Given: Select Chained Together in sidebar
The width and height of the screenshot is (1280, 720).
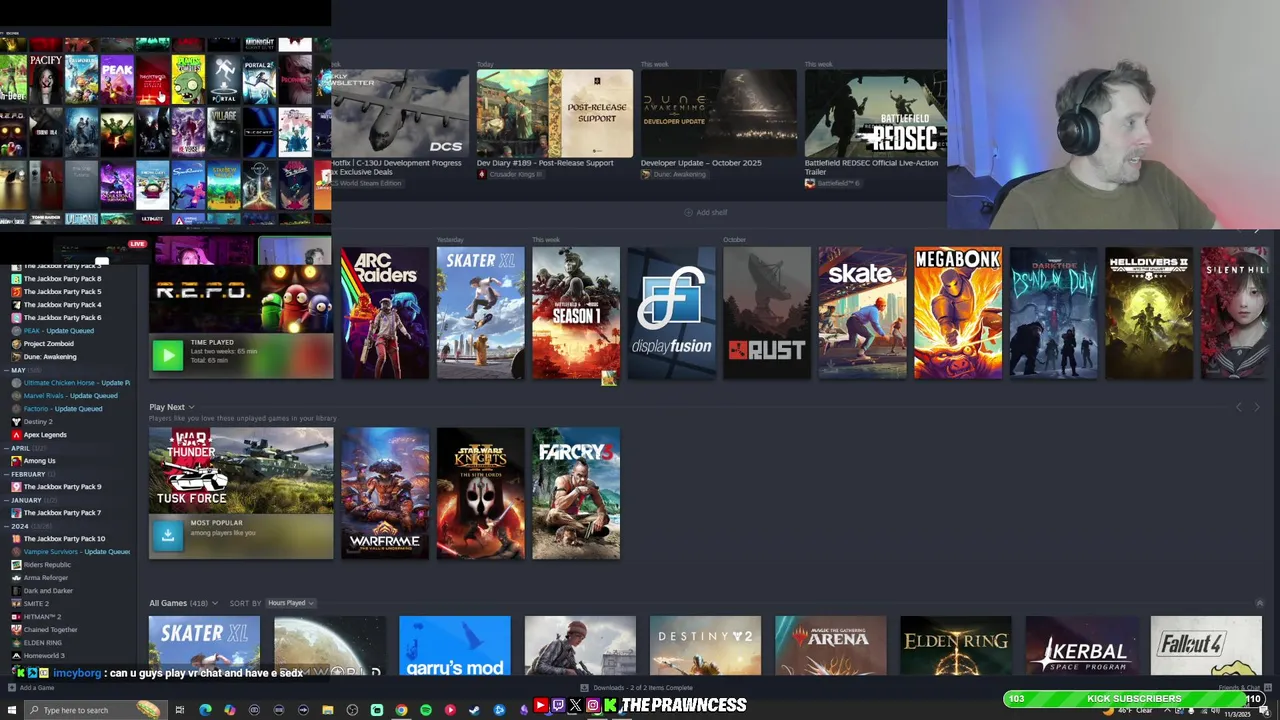Looking at the screenshot, I should [x=50, y=629].
